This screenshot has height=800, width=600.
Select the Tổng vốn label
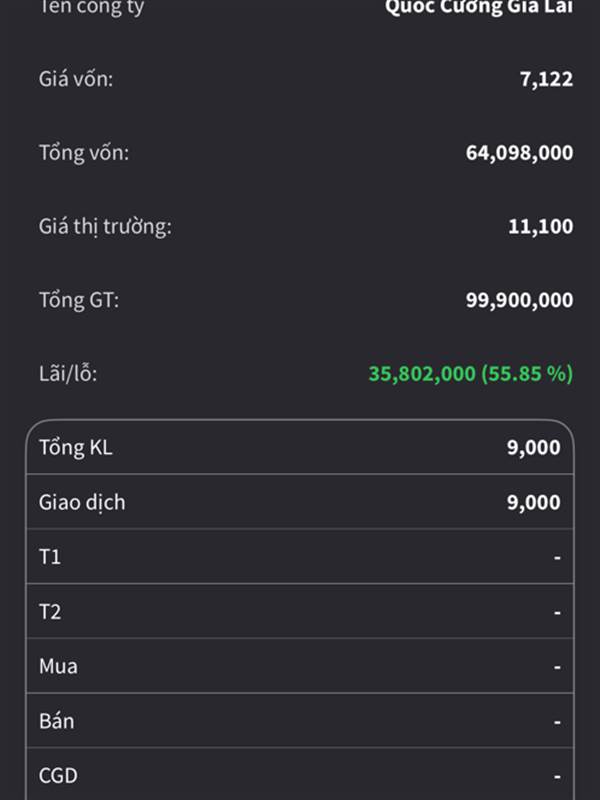(84, 153)
